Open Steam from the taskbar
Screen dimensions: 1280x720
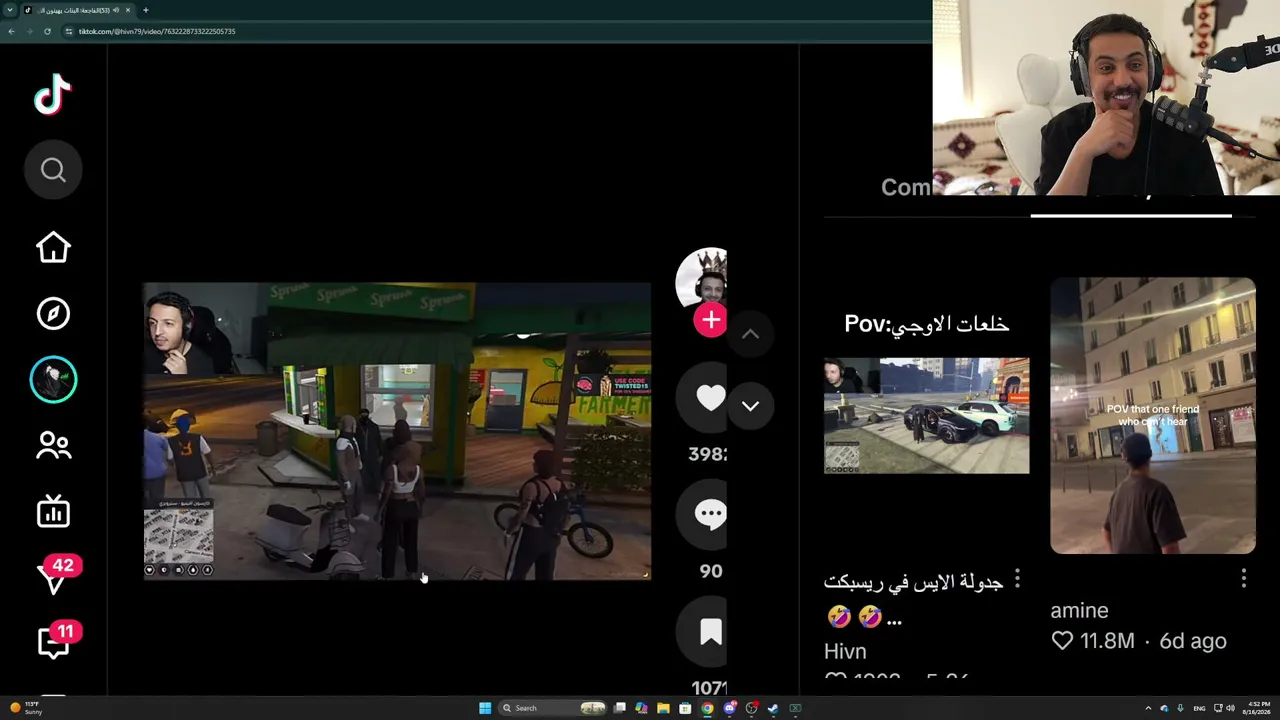coord(773,708)
